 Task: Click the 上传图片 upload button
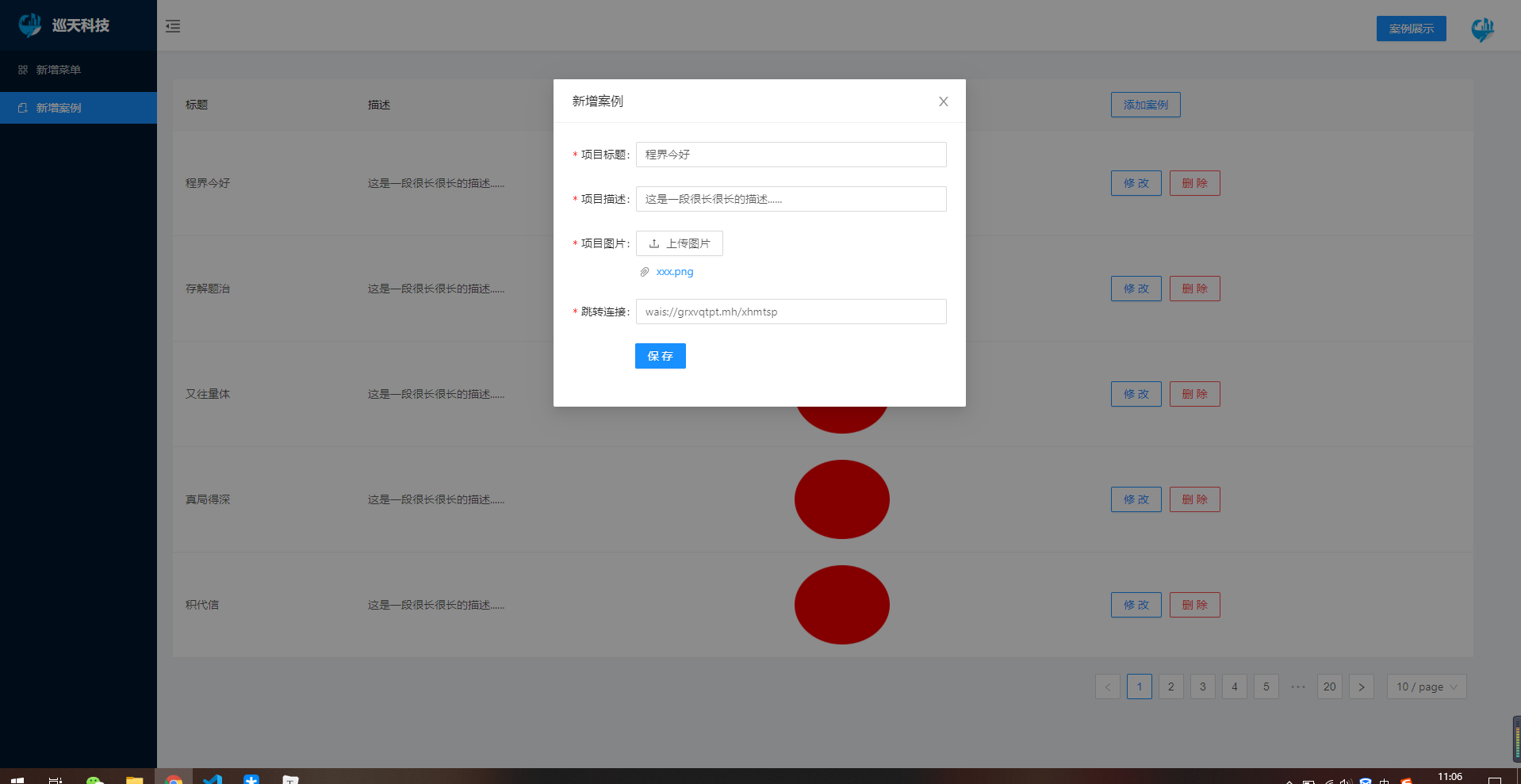point(679,243)
